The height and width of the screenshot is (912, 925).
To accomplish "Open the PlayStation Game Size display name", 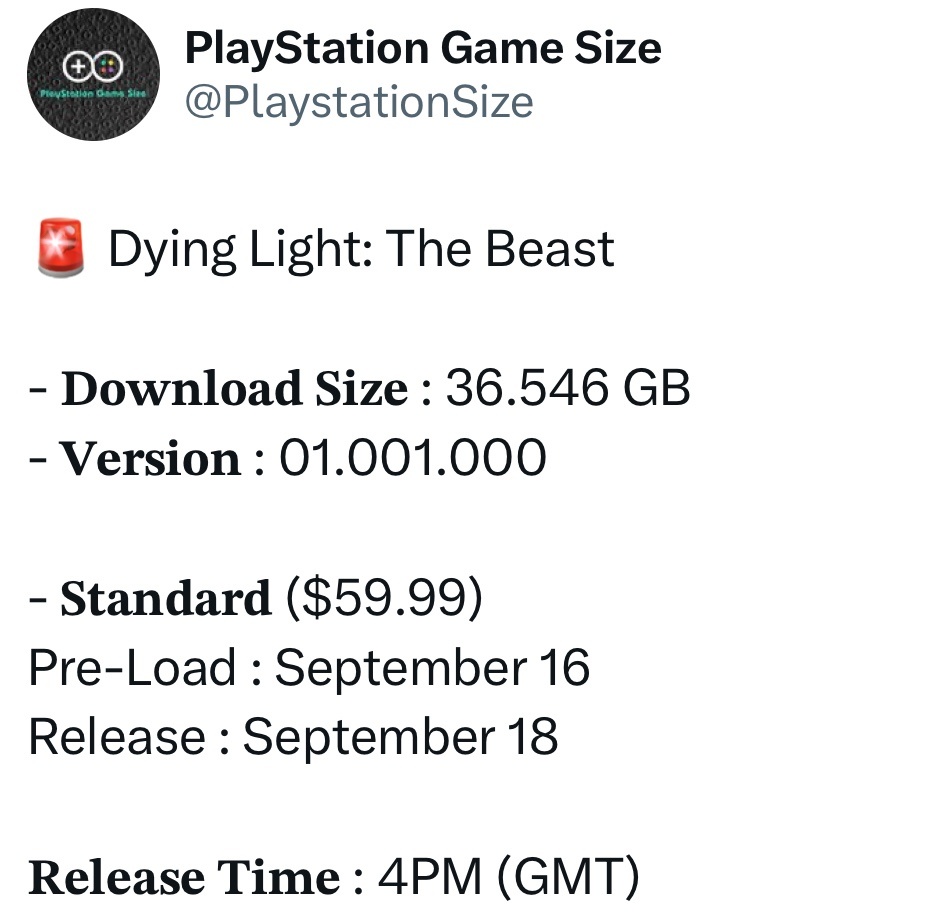I will coord(423,49).
